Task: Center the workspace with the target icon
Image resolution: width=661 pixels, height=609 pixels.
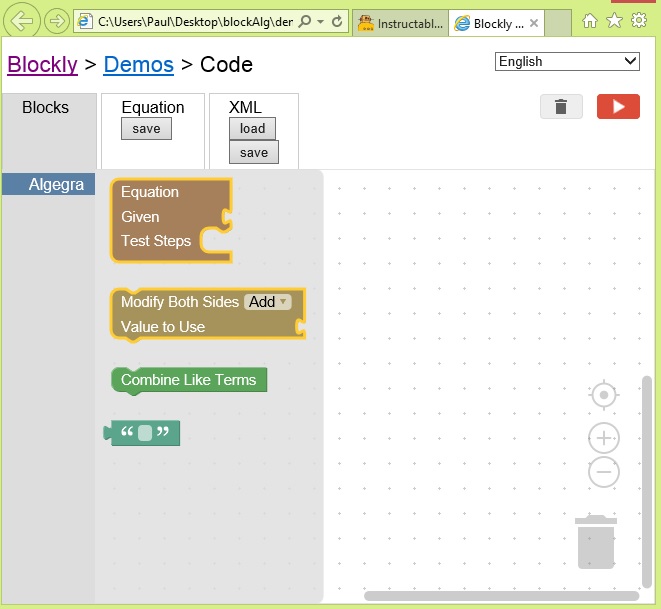Action: (x=604, y=395)
